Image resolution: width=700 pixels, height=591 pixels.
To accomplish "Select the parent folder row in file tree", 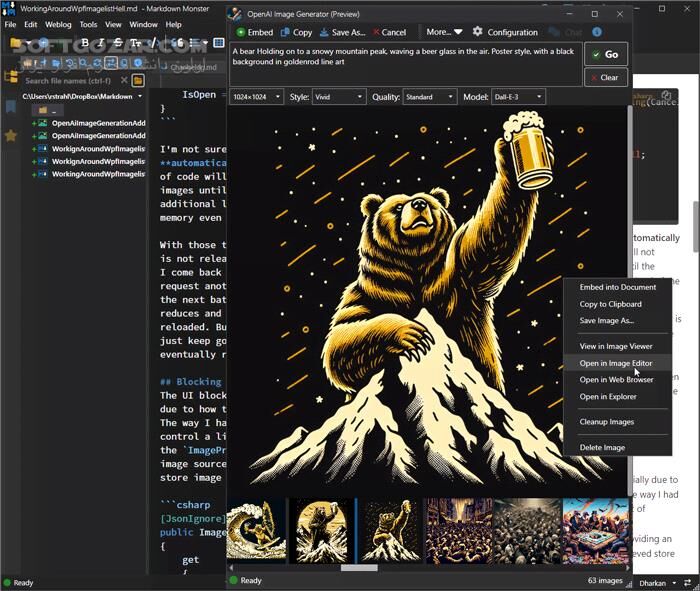I will click(x=47, y=110).
